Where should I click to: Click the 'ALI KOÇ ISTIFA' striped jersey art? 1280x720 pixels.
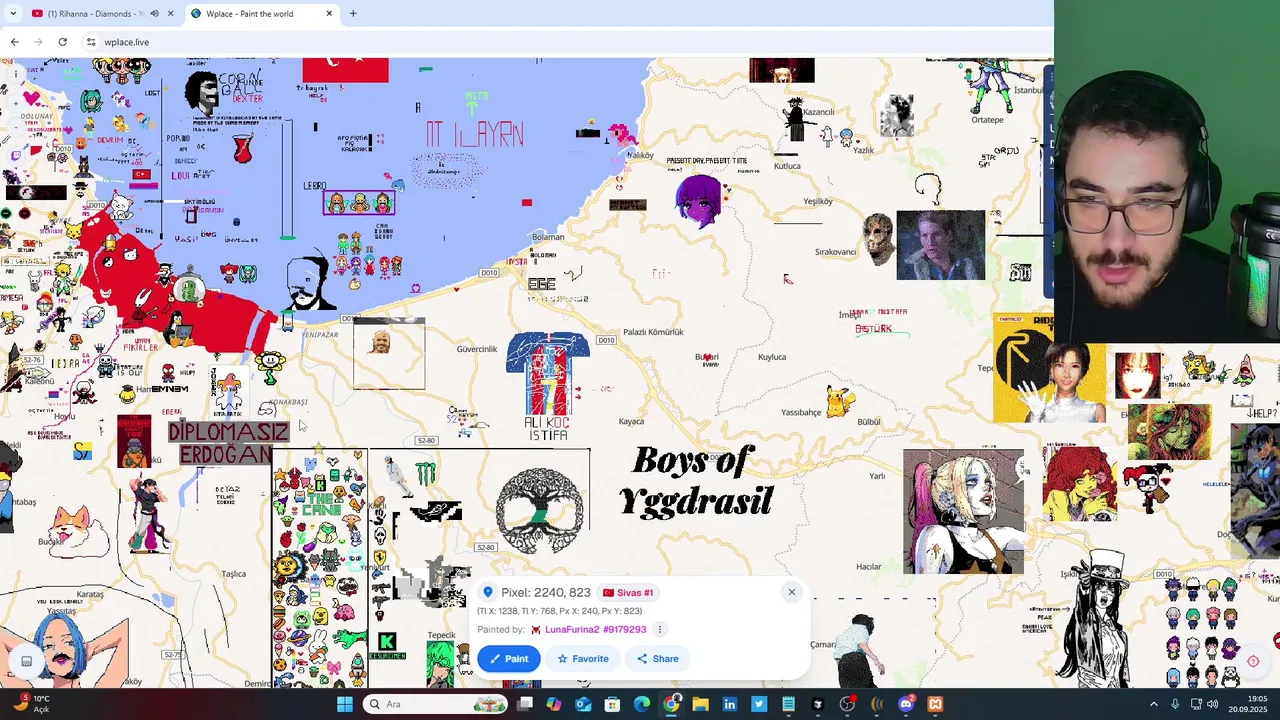[x=547, y=385]
